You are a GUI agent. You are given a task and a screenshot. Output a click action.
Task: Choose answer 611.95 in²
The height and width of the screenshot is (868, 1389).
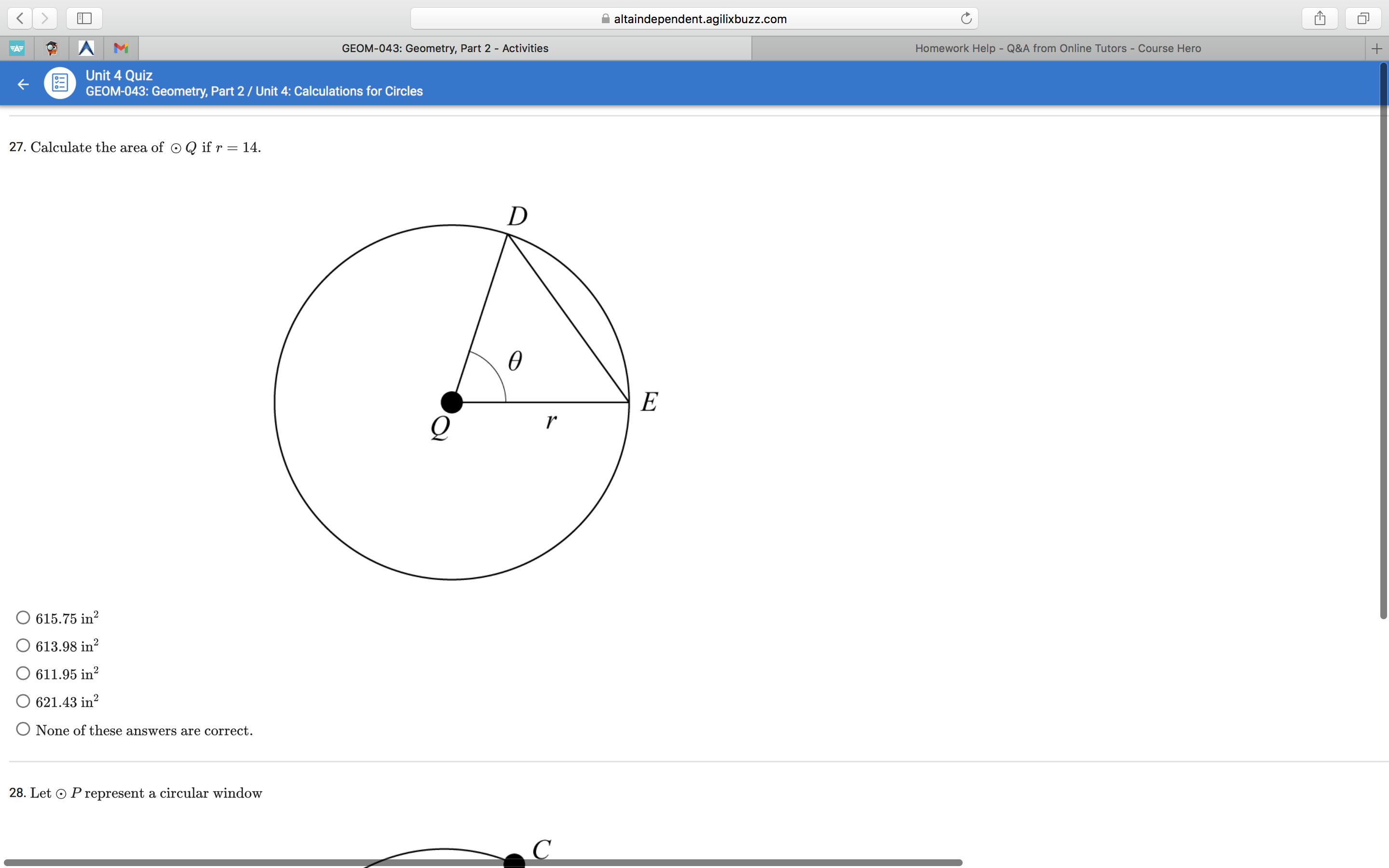pos(23,673)
